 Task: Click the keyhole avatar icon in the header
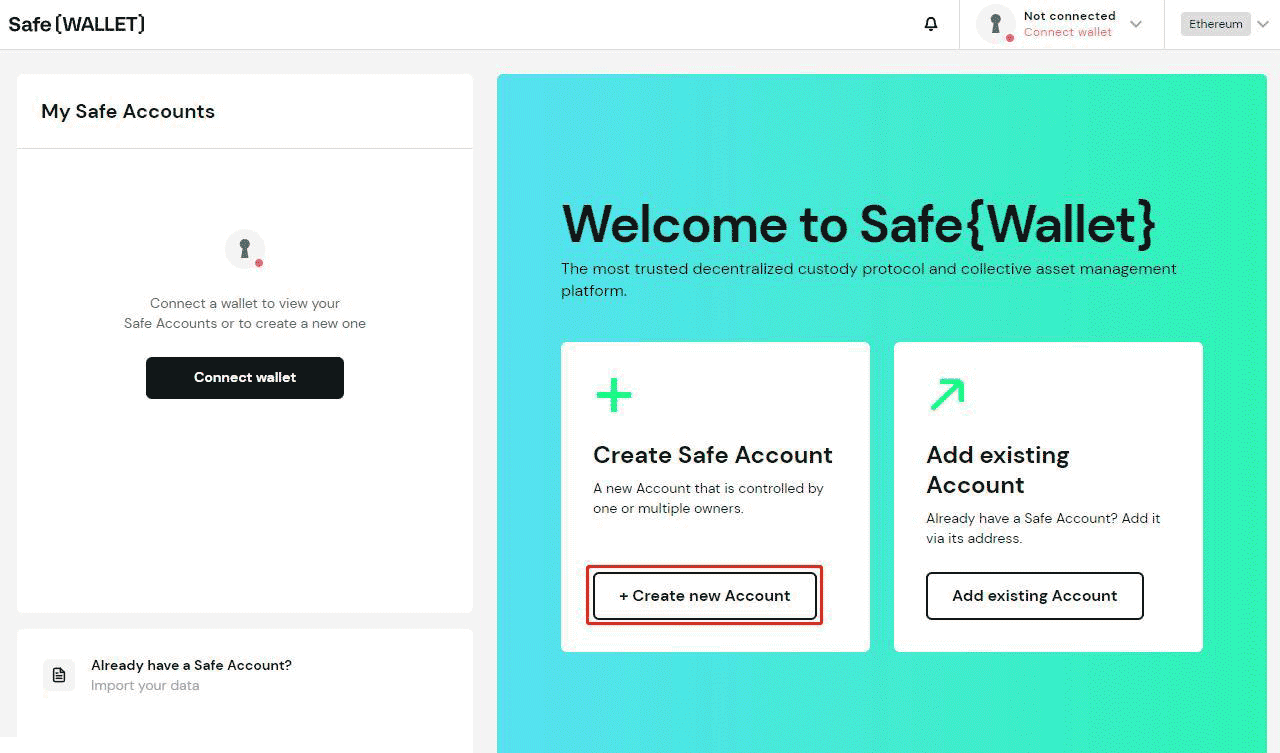(994, 23)
